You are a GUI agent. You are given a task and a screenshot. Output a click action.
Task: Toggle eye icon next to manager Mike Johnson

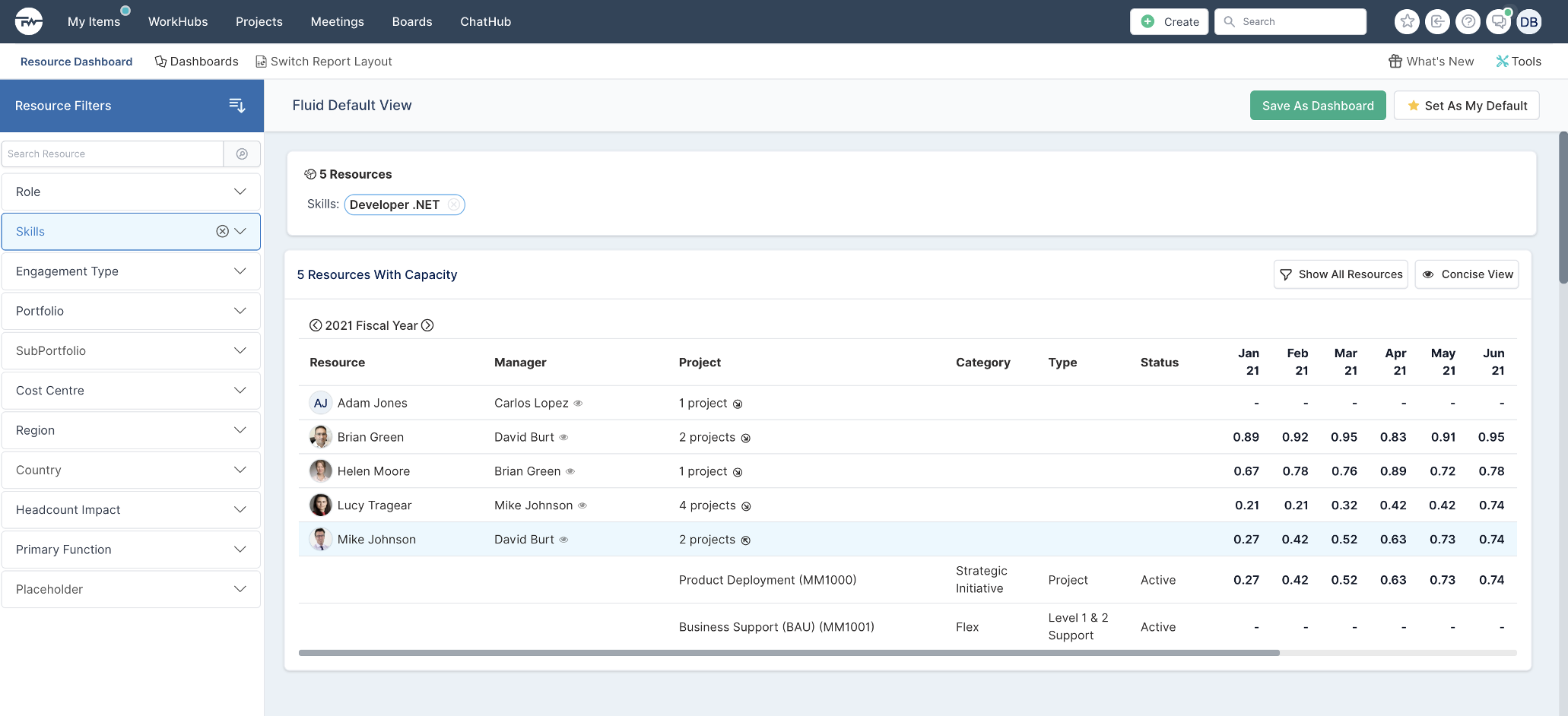[x=582, y=506]
